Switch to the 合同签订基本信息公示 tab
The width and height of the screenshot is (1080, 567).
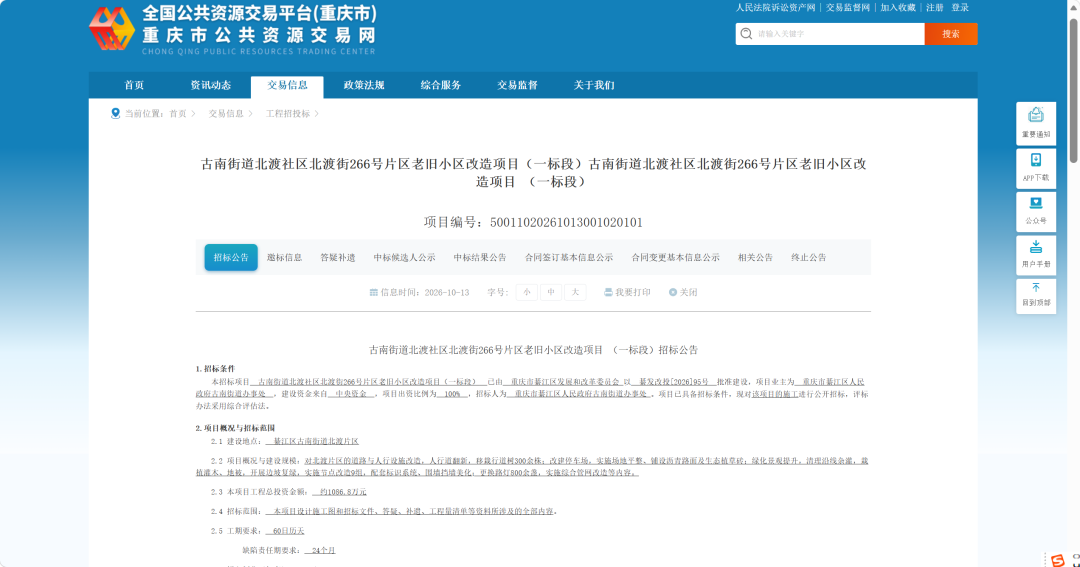pyautogui.click(x=569, y=258)
